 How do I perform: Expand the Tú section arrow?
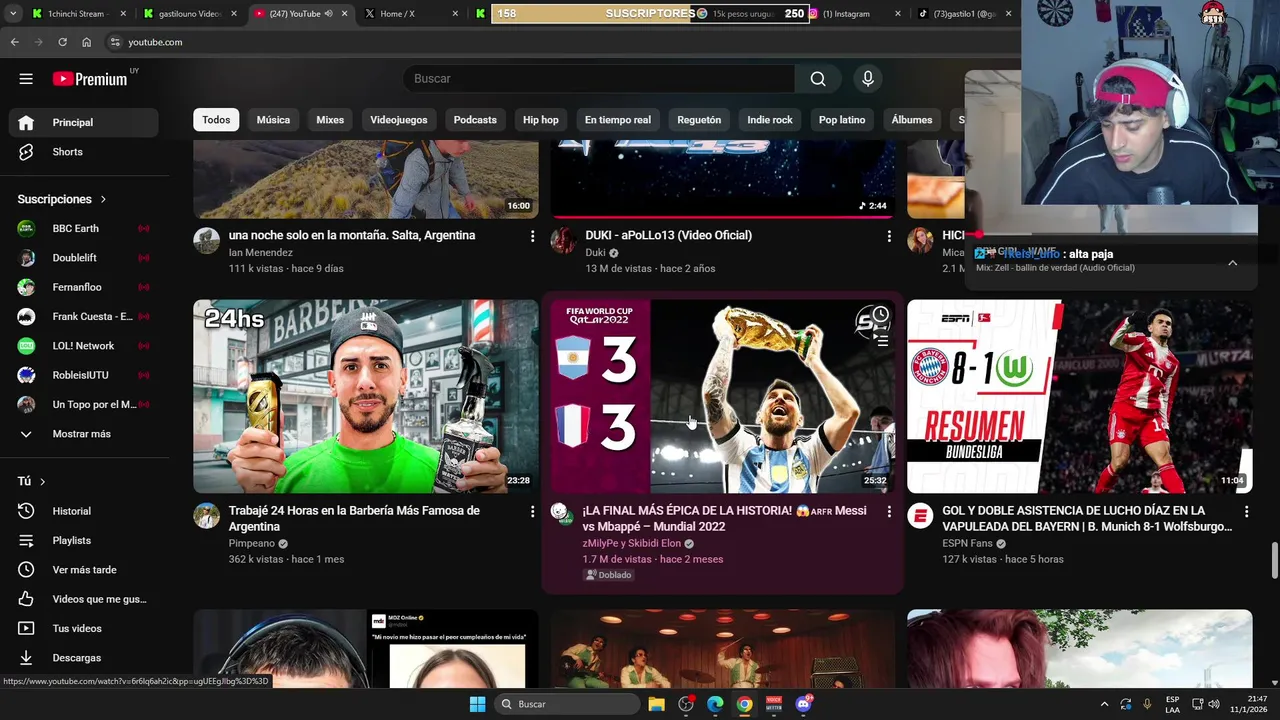pyautogui.click(x=42, y=481)
